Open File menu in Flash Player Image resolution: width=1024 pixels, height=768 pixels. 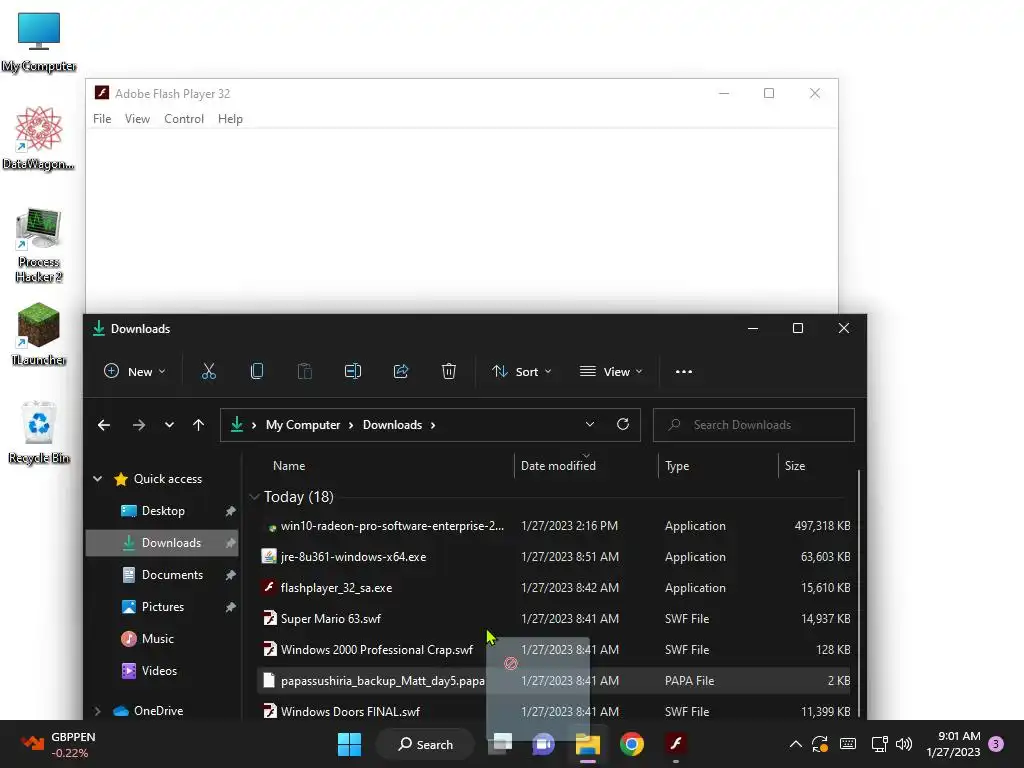(102, 119)
